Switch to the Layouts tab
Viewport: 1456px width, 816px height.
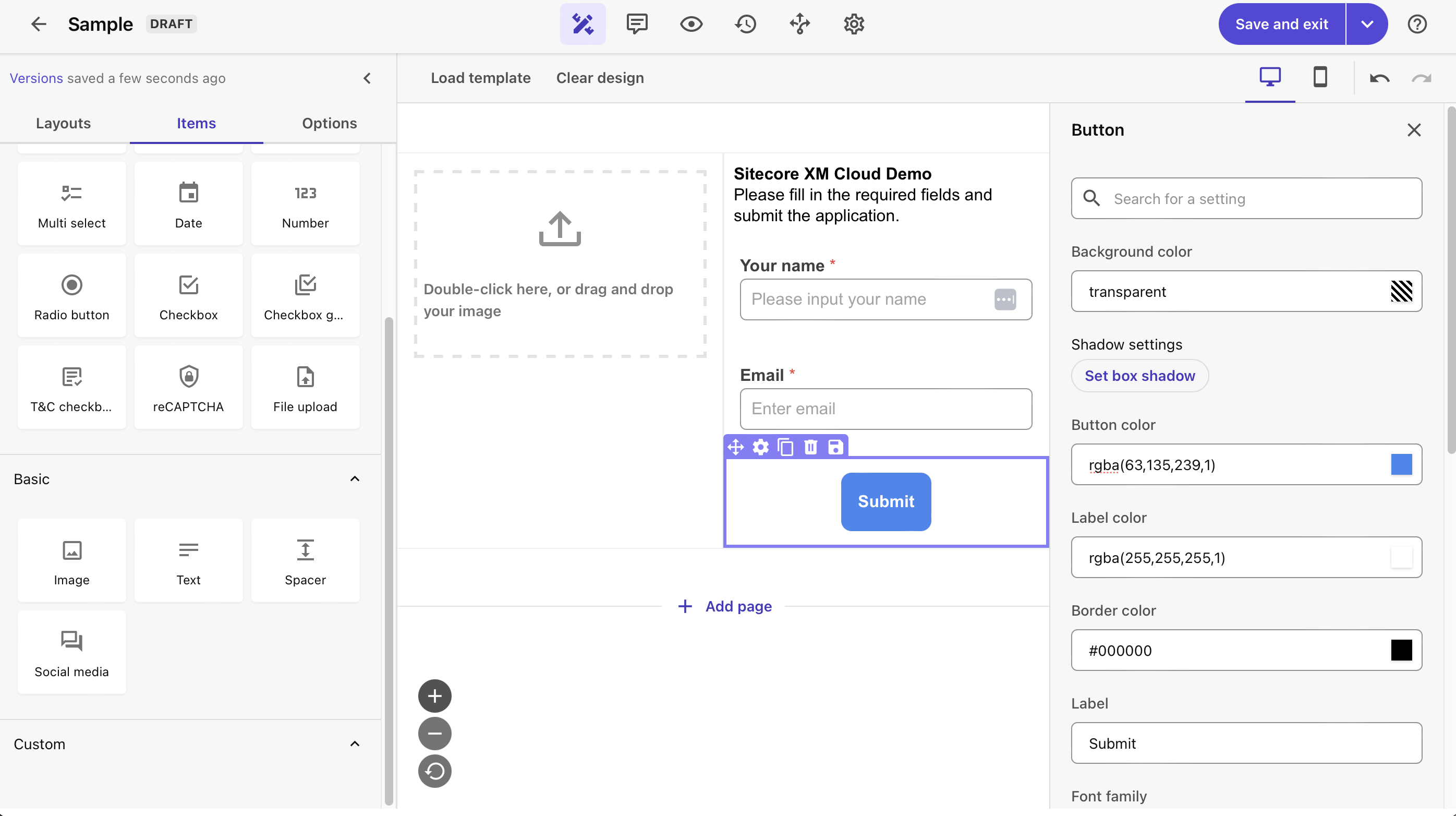point(63,123)
